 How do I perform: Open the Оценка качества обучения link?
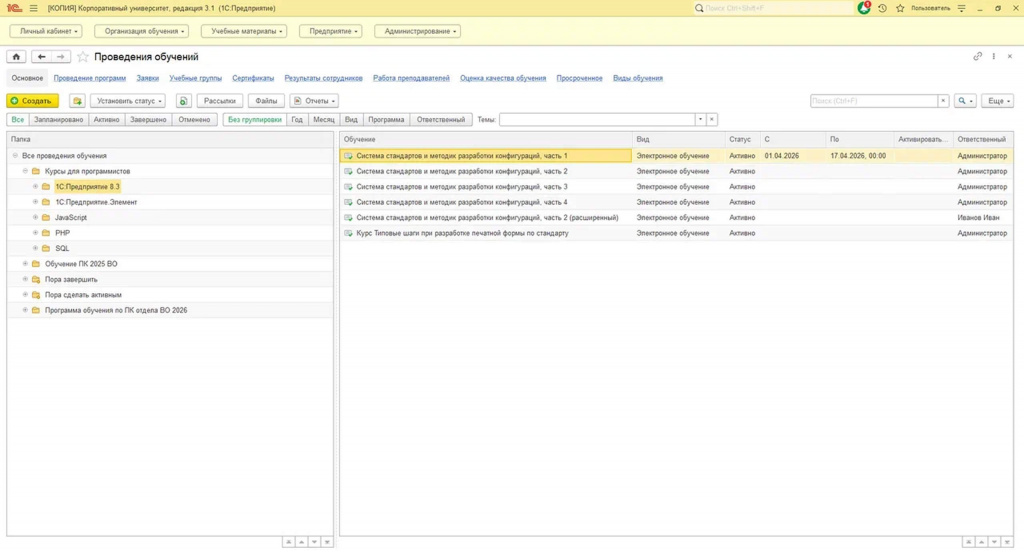(503, 78)
